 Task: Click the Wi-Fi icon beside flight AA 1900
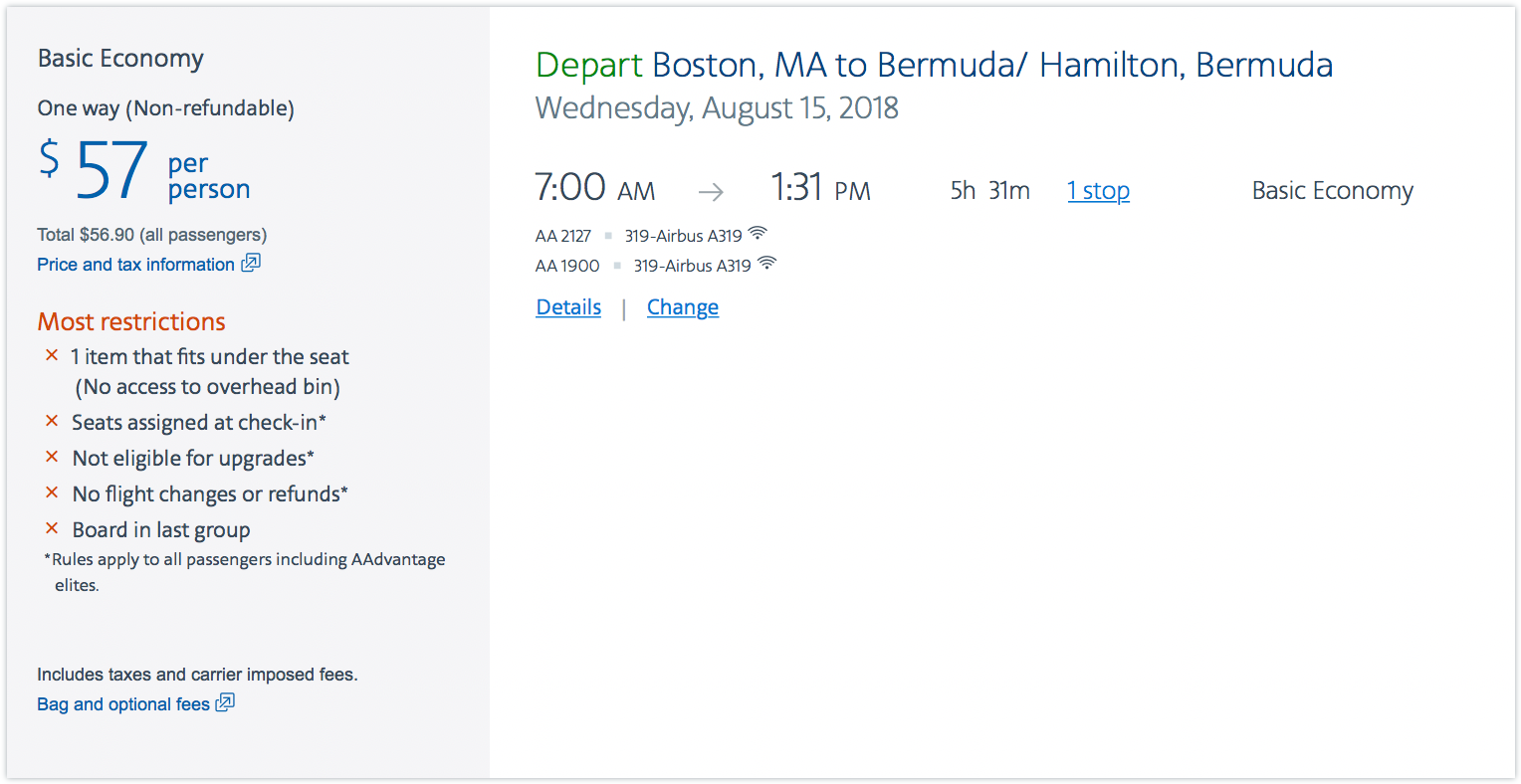pos(766,264)
